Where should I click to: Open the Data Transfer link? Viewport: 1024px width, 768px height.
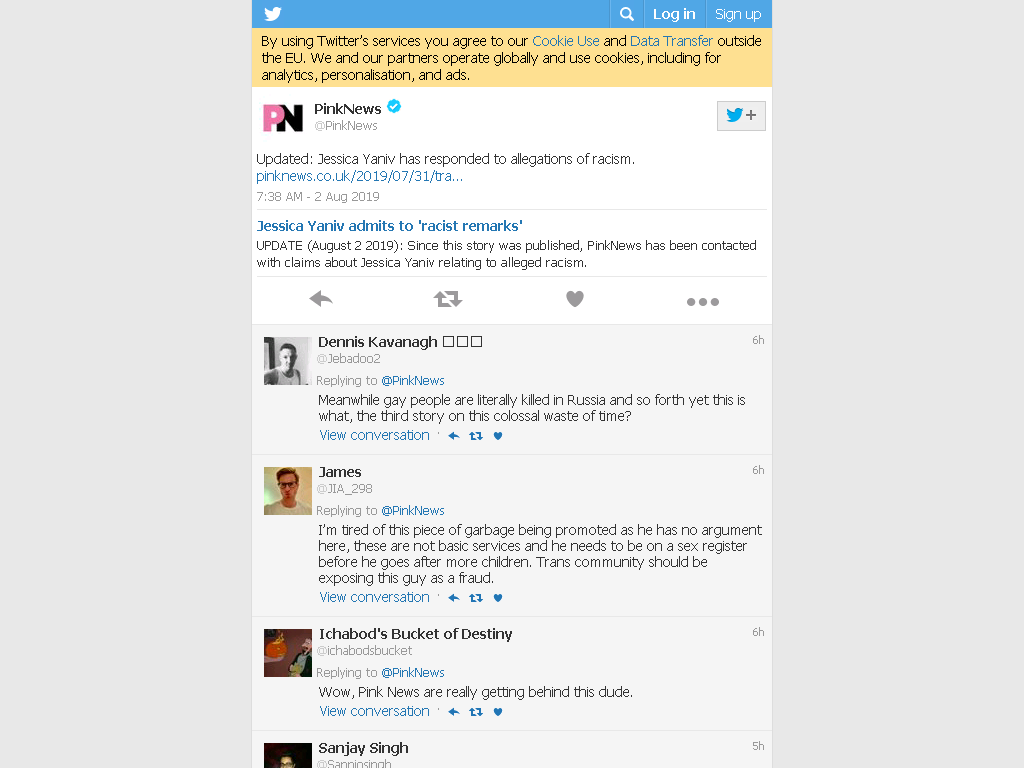point(671,41)
